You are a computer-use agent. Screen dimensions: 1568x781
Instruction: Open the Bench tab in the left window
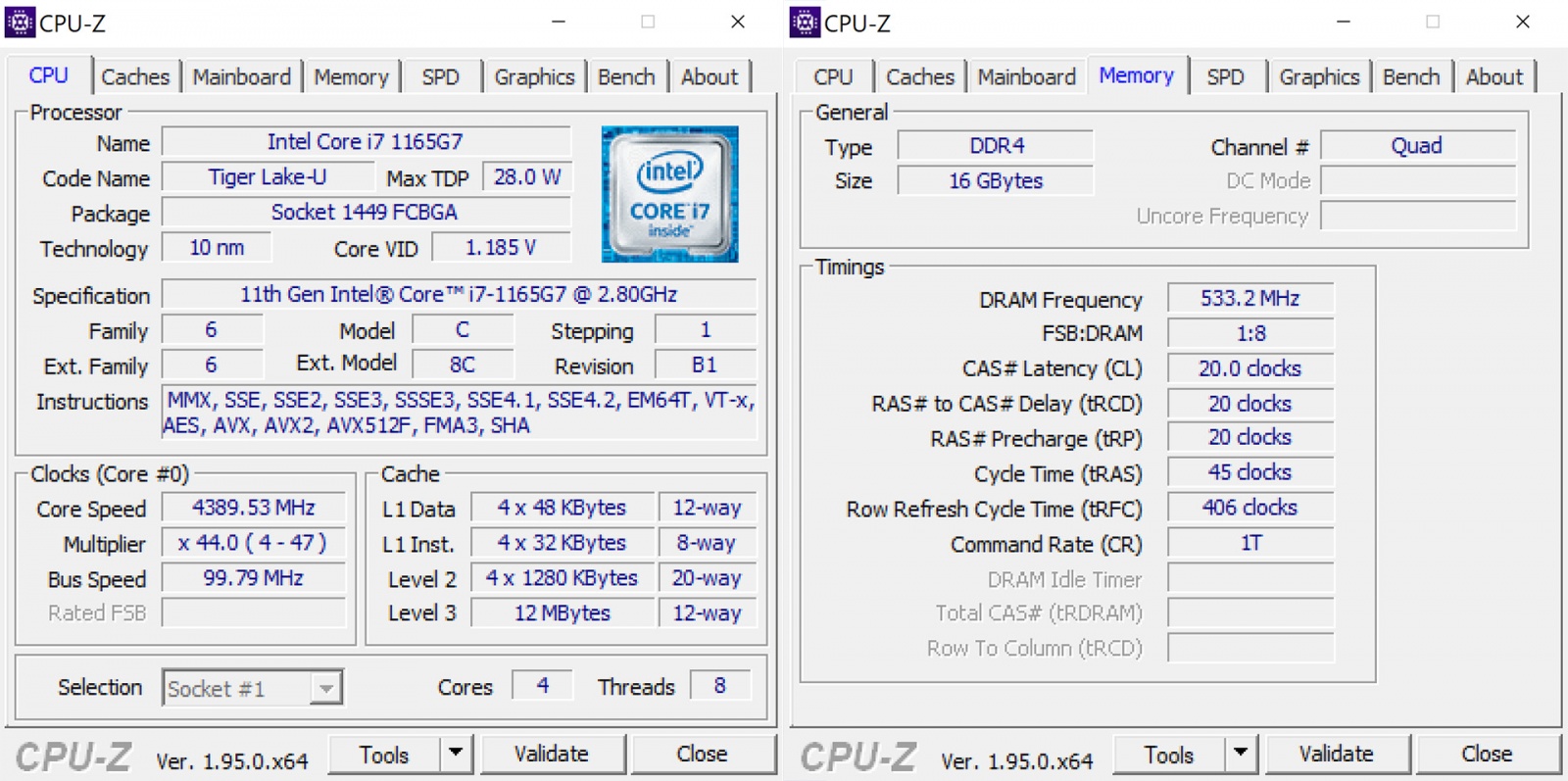point(626,76)
